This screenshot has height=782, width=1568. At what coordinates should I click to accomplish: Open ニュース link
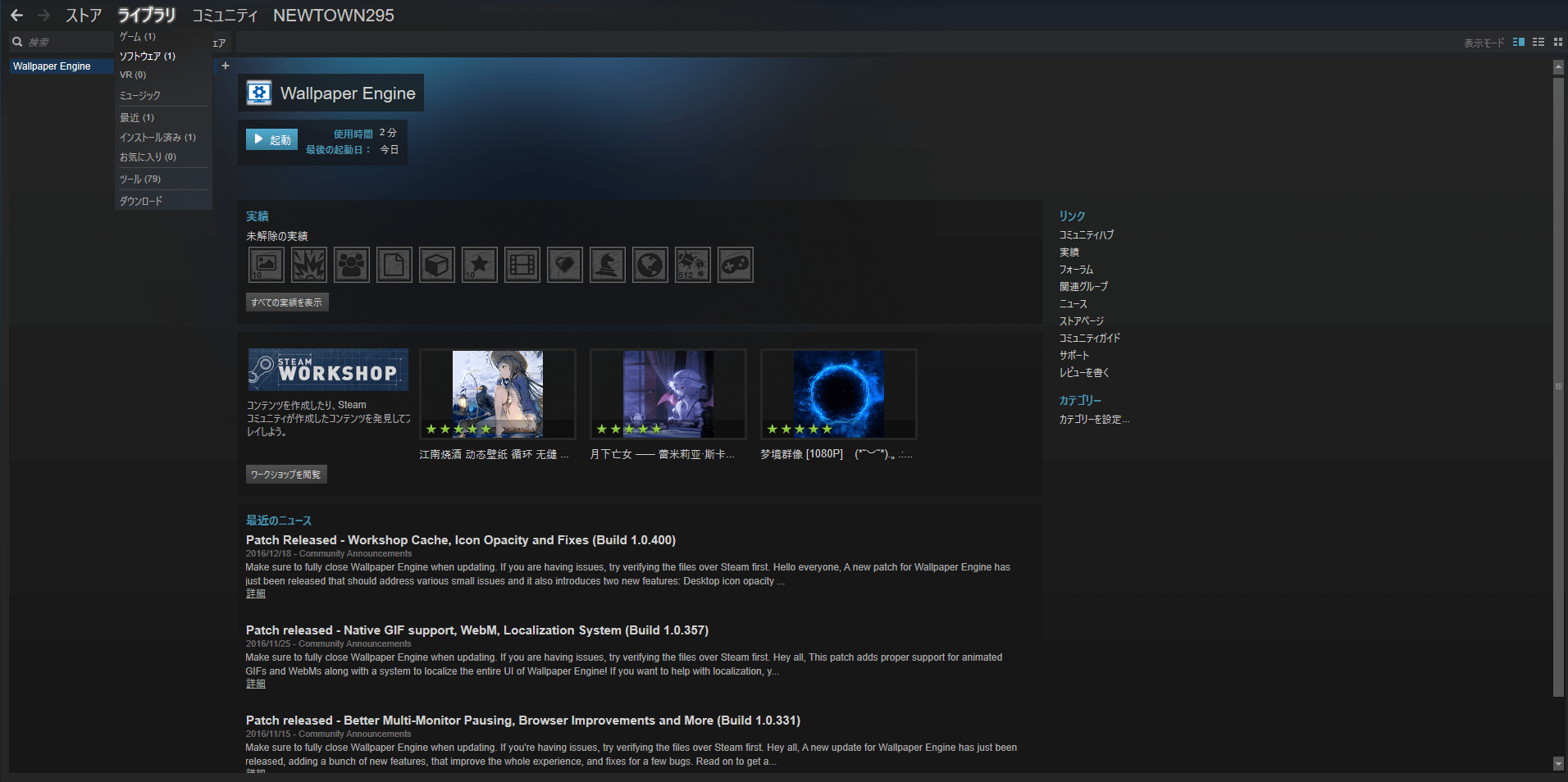pyautogui.click(x=1073, y=304)
